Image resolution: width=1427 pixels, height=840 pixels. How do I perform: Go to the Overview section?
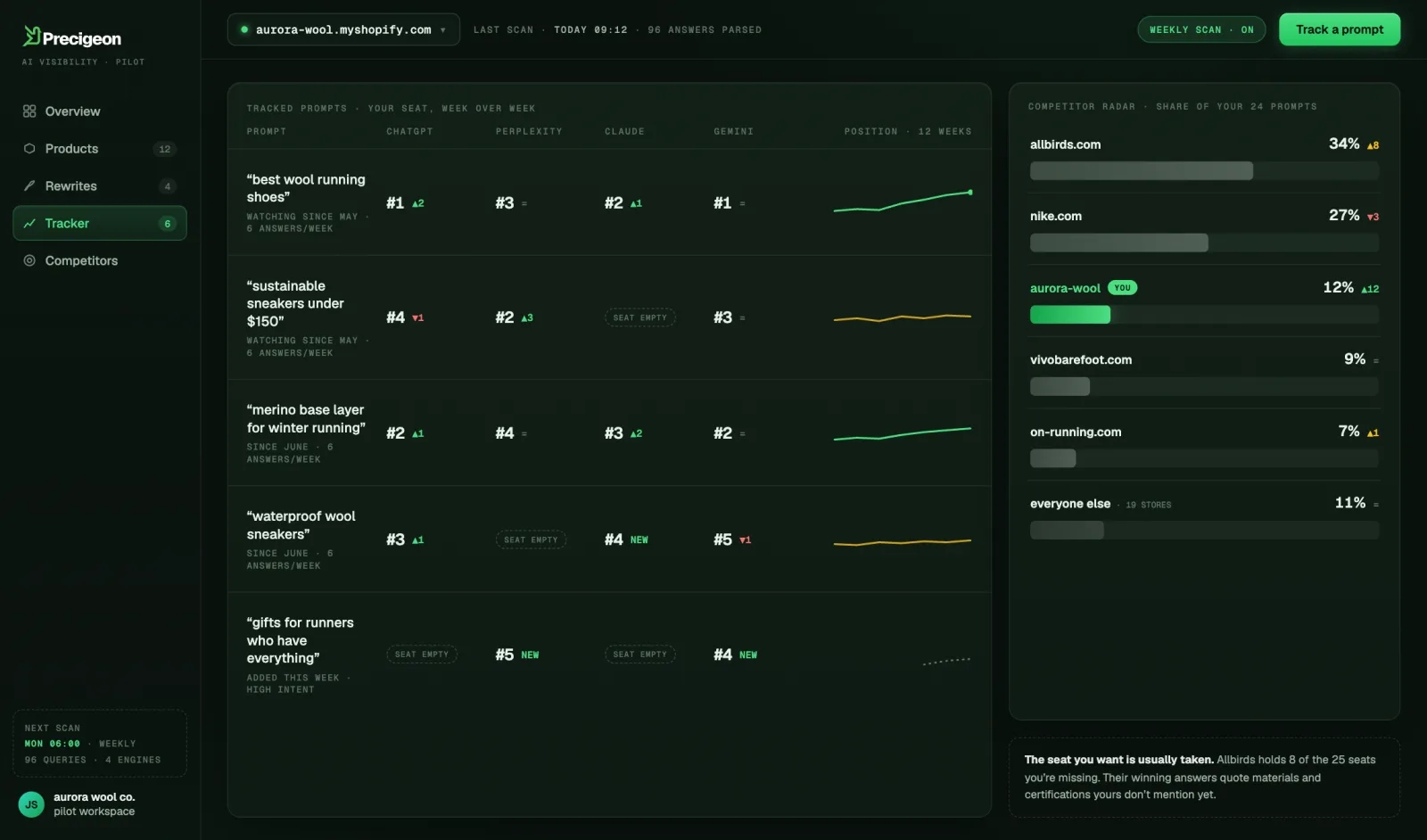pyautogui.click(x=100, y=111)
